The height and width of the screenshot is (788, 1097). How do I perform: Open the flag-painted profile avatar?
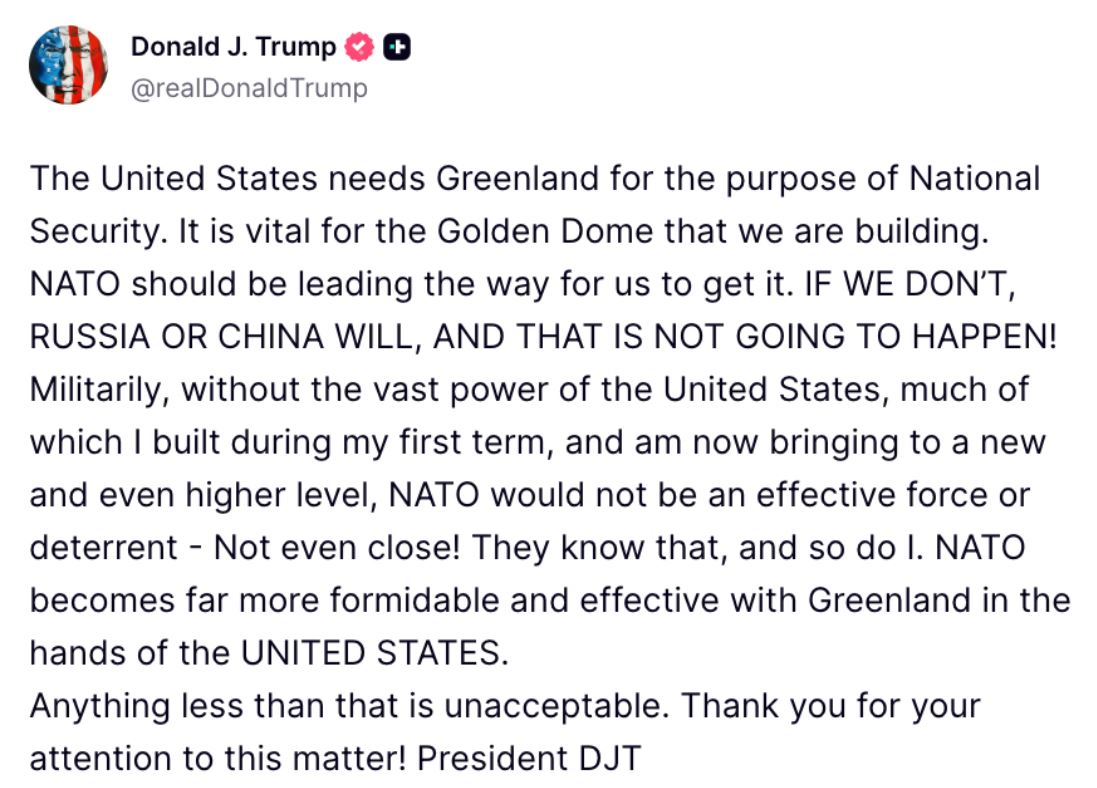coord(68,66)
